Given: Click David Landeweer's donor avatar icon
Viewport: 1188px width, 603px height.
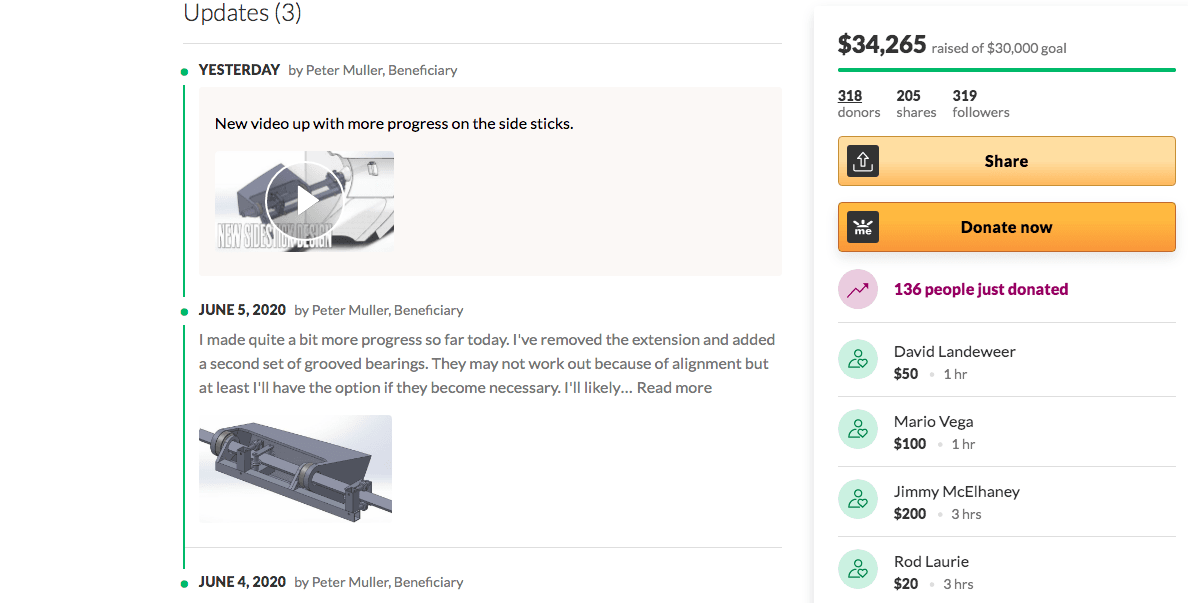Looking at the screenshot, I should point(857,360).
